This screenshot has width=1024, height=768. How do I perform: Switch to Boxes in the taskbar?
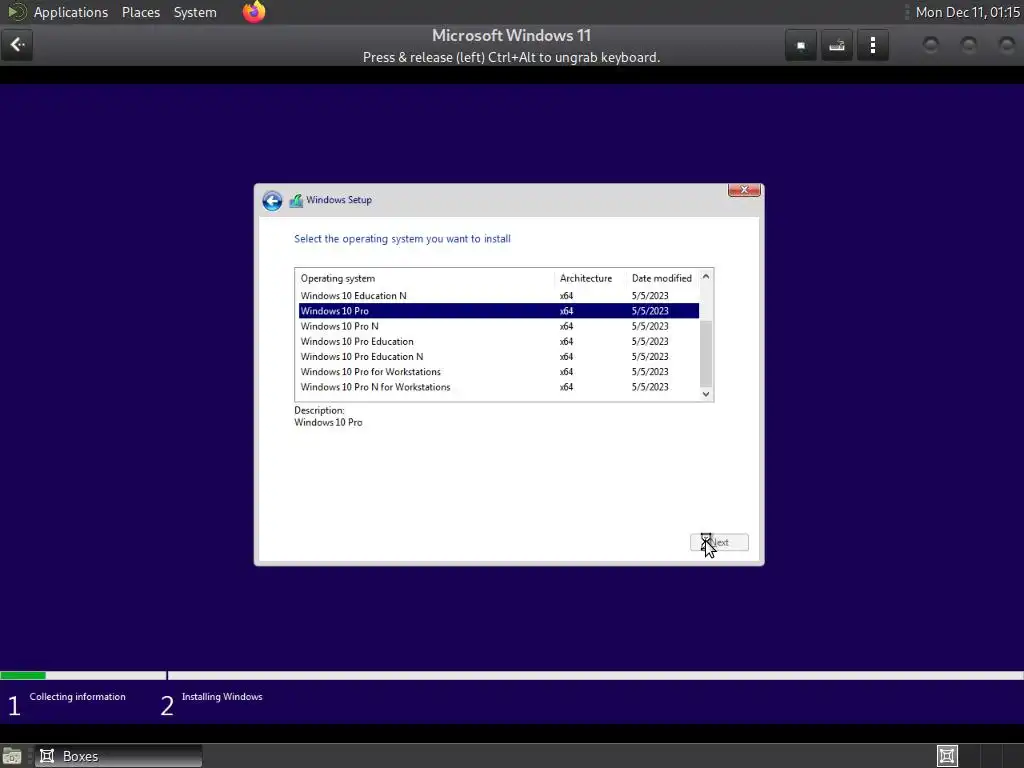[118, 756]
